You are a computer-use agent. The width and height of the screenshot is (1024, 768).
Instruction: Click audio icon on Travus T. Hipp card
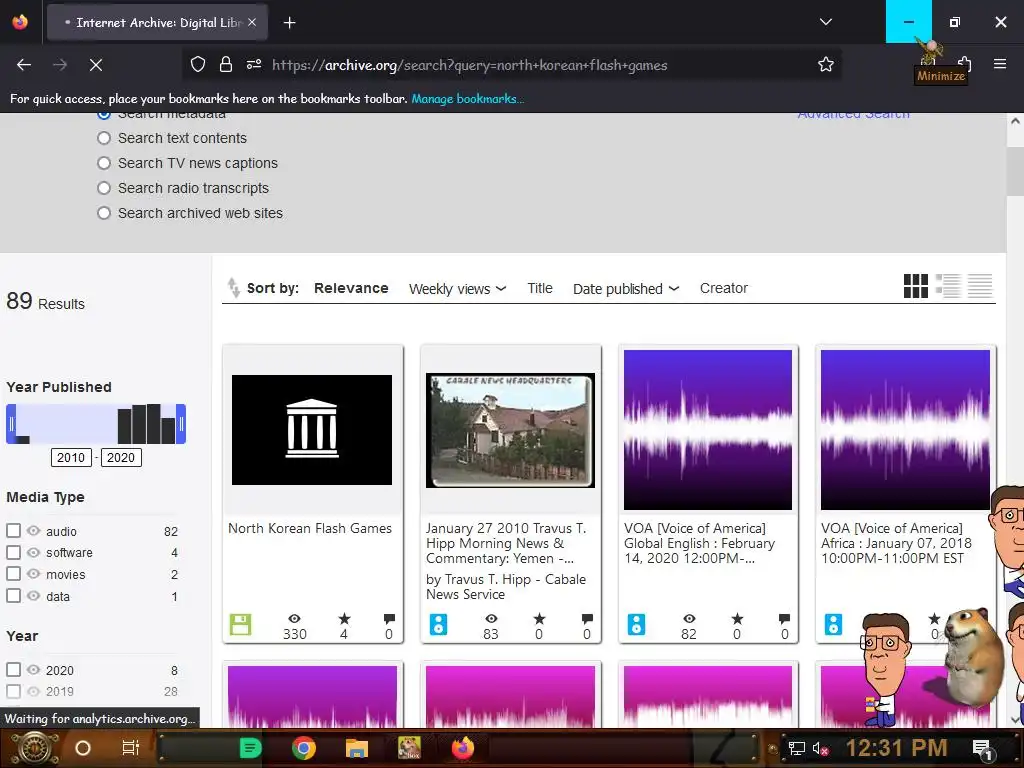coord(438,625)
